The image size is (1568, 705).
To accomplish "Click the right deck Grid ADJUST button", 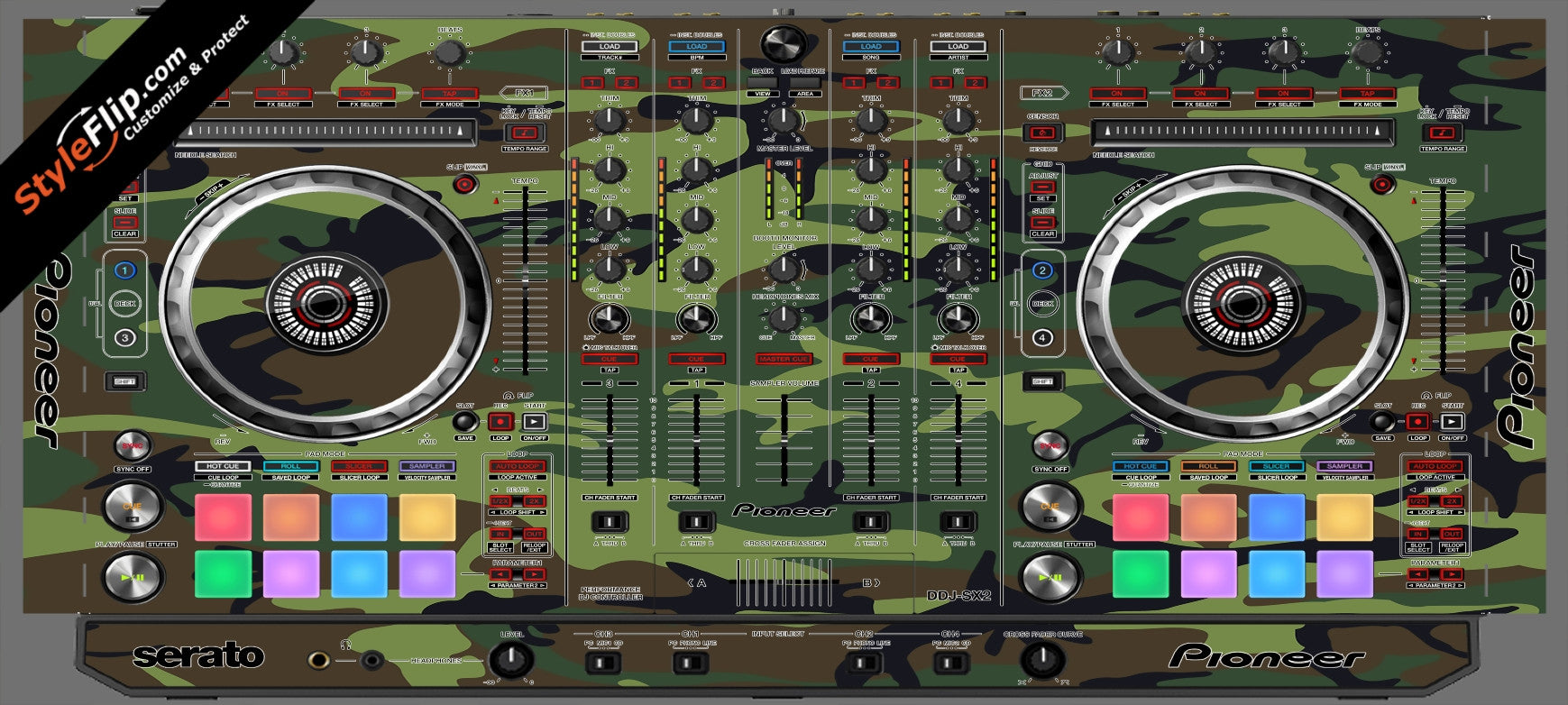I will tap(1042, 187).
